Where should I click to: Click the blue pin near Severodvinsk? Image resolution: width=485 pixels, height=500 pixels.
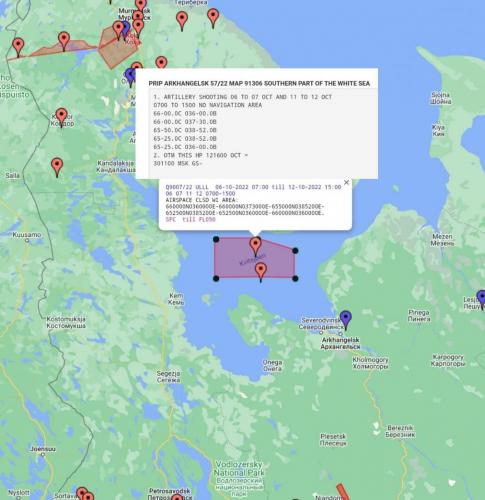tap(346, 320)
